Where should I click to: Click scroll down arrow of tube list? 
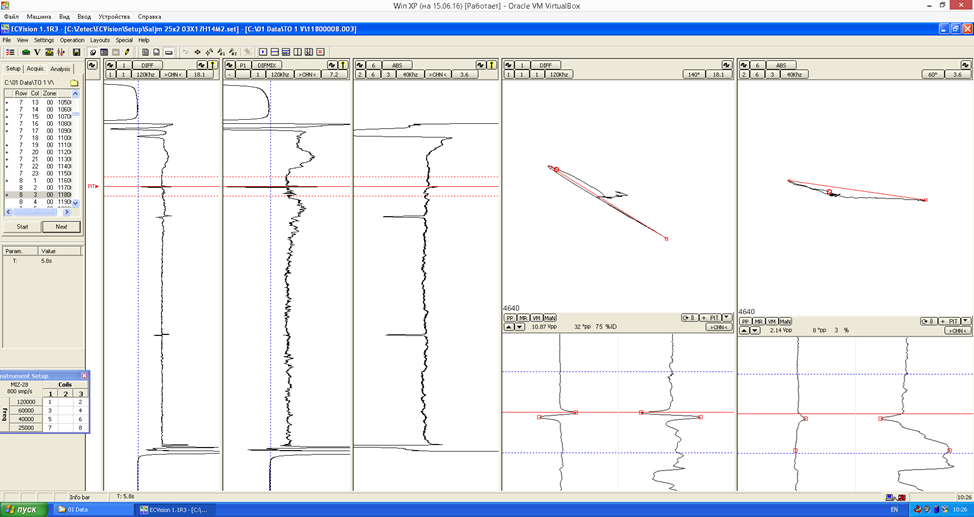(x=76, y=203)
